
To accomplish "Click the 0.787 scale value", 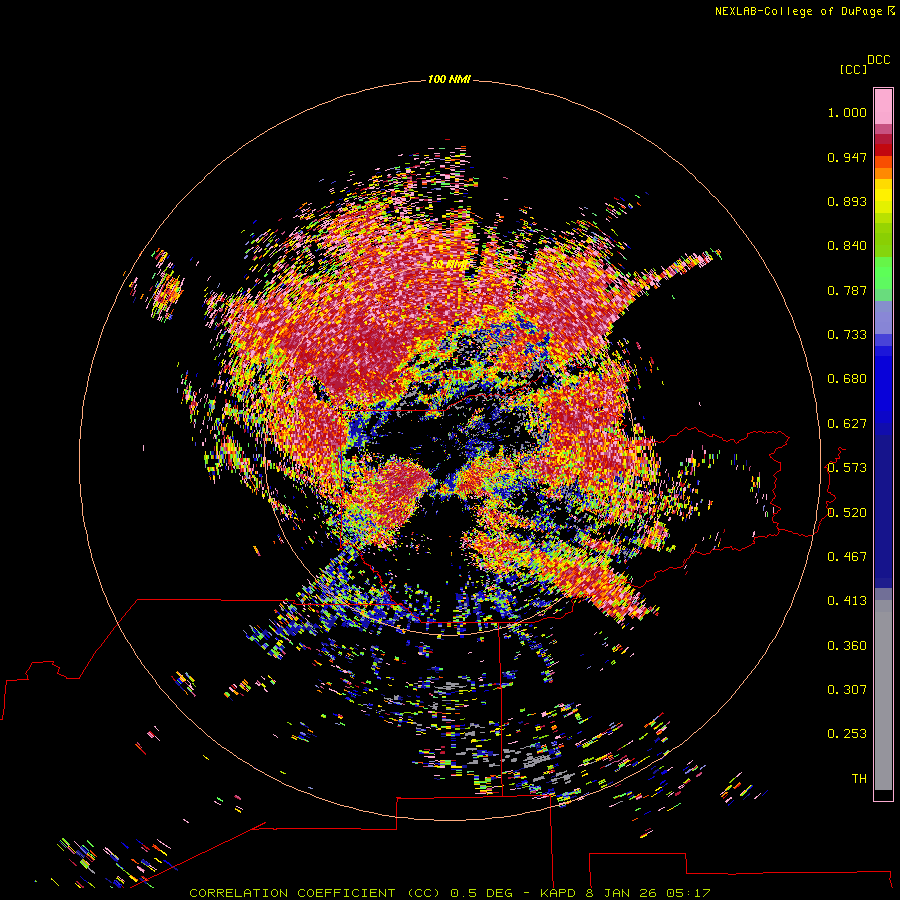I will pyautogui.click(x=847, y=290).
